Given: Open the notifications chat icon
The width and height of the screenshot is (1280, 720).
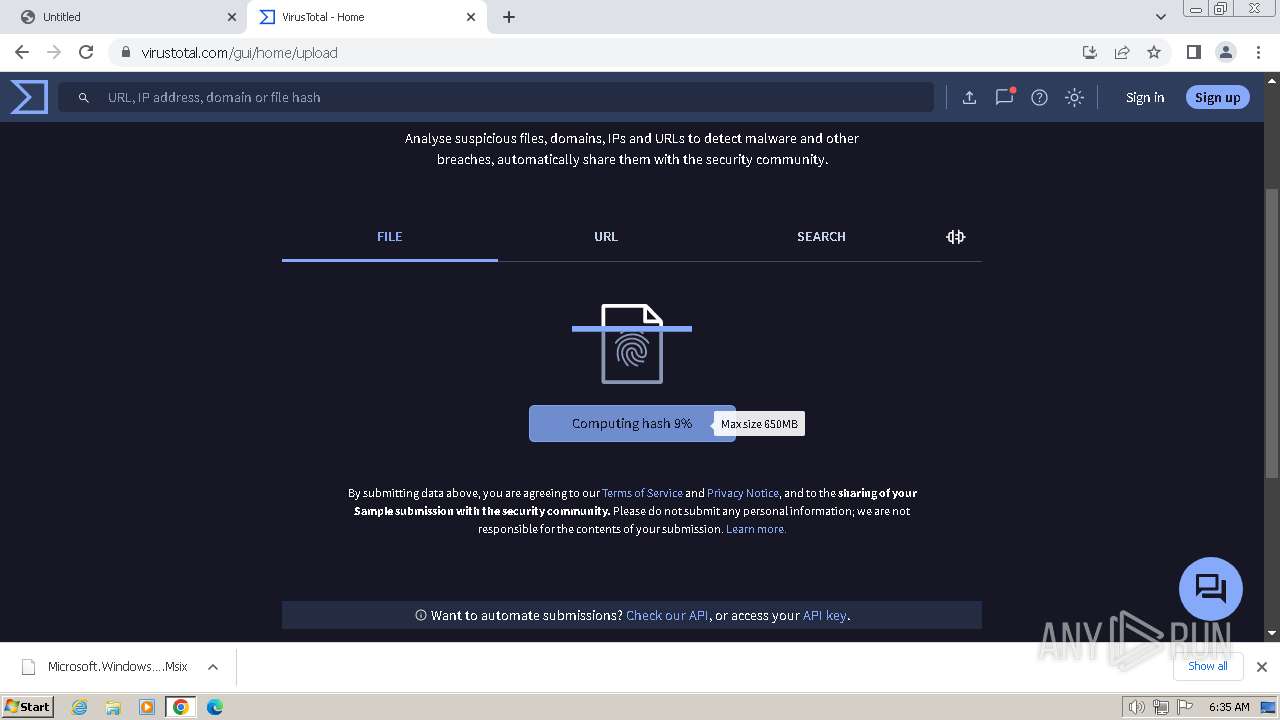Looking at the screenshot, I should coord(1004,97).
